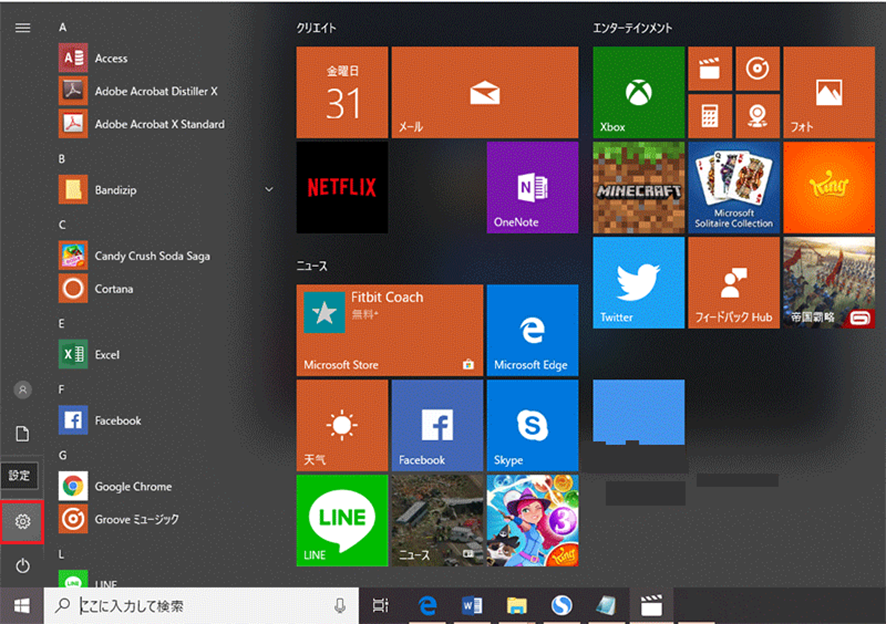Open Settings gear icon in sidebar

22,521
